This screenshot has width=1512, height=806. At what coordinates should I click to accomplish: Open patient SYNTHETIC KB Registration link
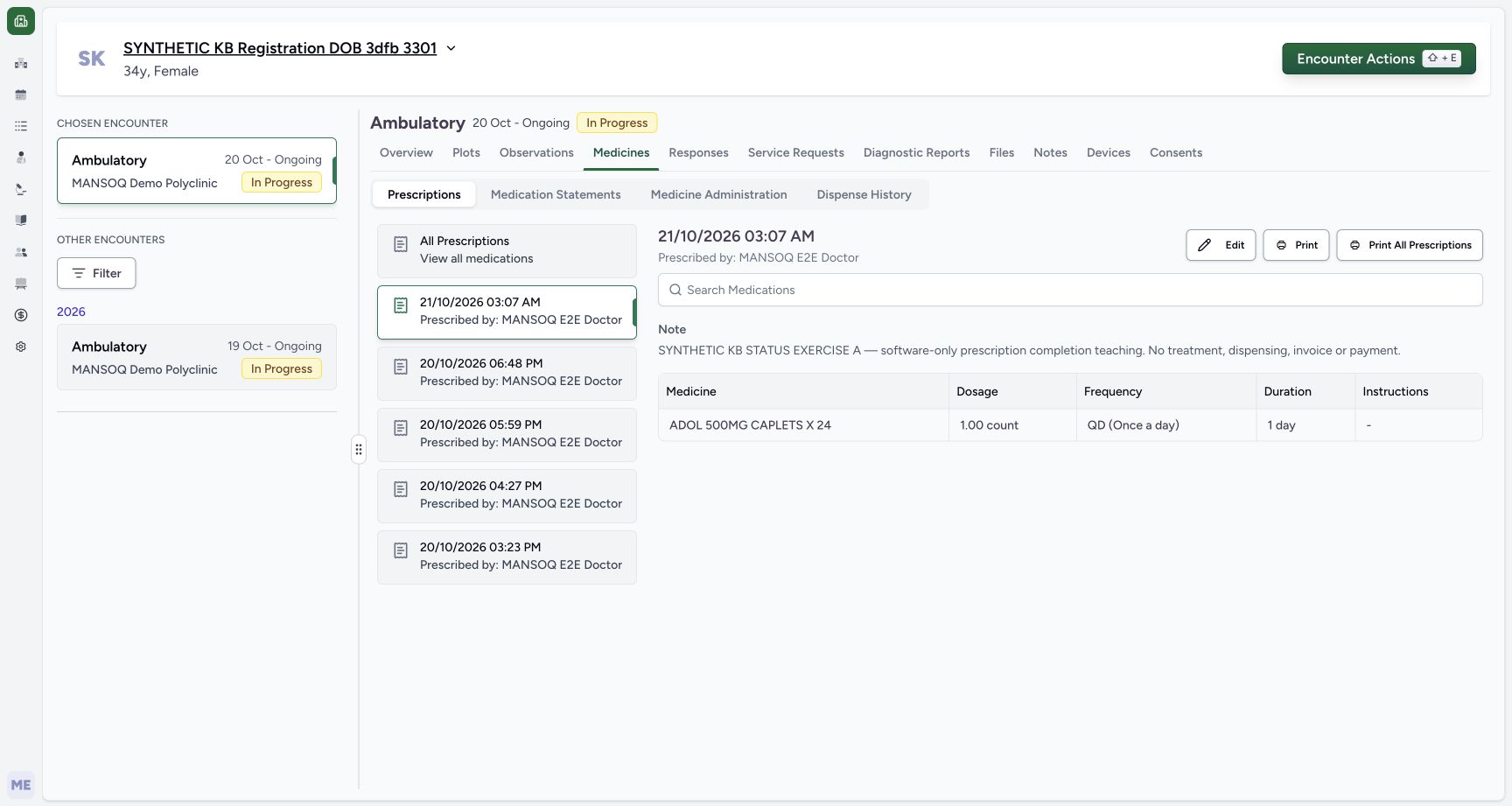pos(280,48)
